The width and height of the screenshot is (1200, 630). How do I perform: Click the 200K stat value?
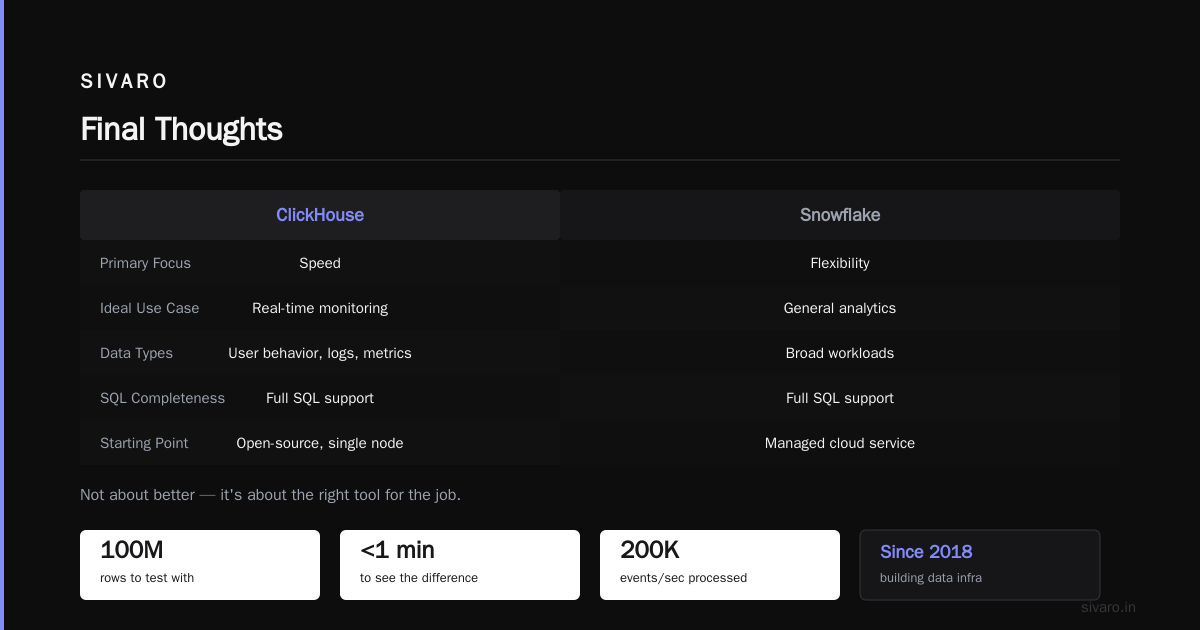coord(650,550)
